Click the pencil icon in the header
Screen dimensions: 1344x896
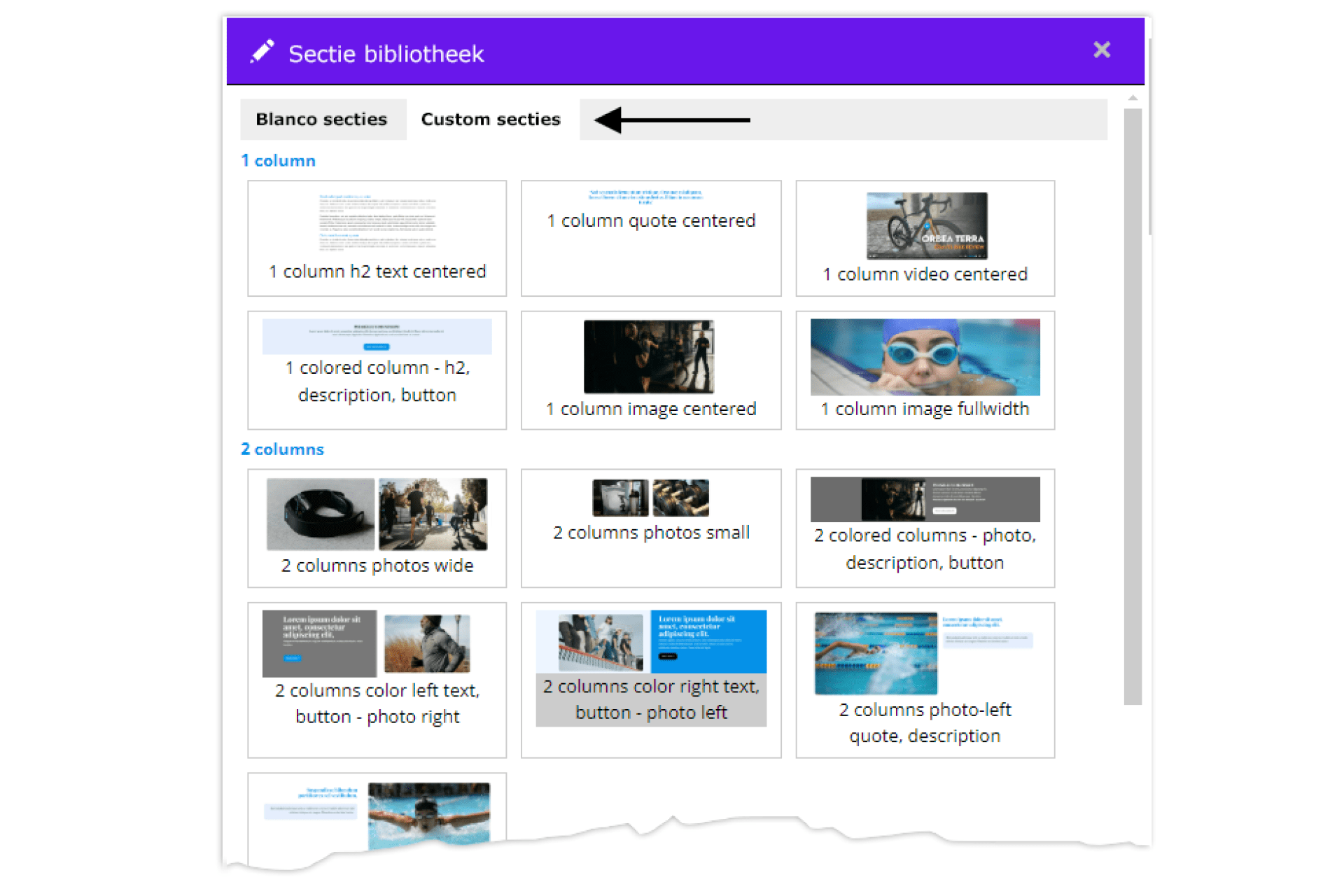tap(262, 52)
